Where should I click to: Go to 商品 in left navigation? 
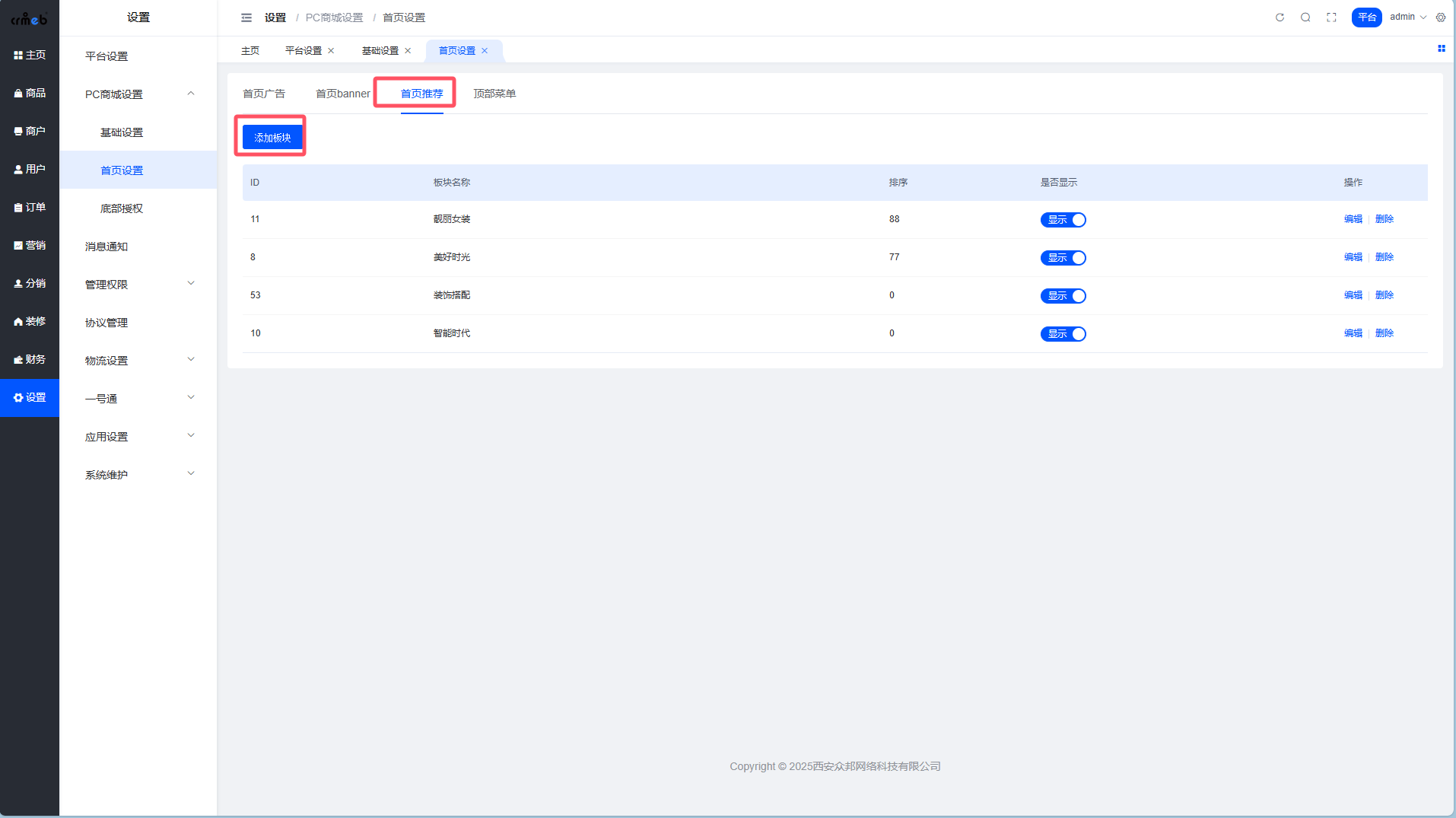(x=30, y=93)
